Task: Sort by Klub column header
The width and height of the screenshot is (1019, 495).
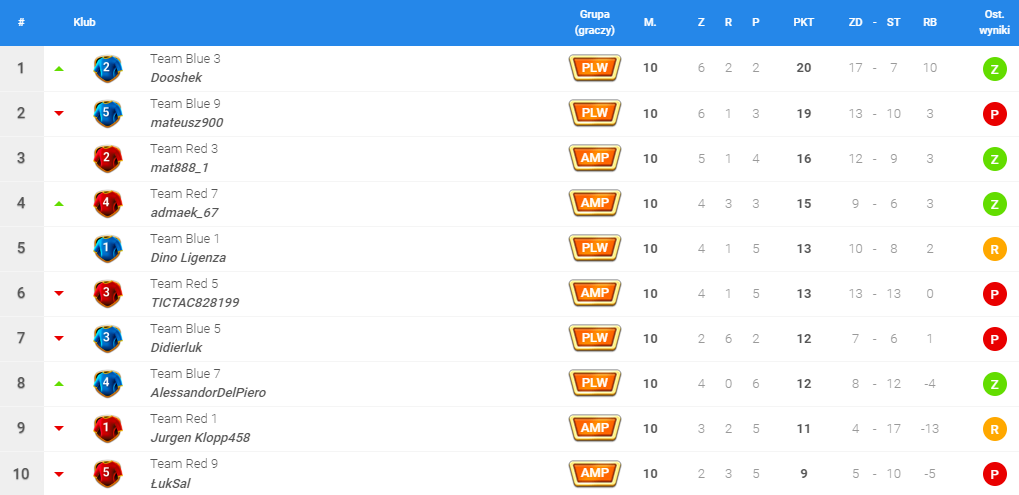Action: point(84,22)
